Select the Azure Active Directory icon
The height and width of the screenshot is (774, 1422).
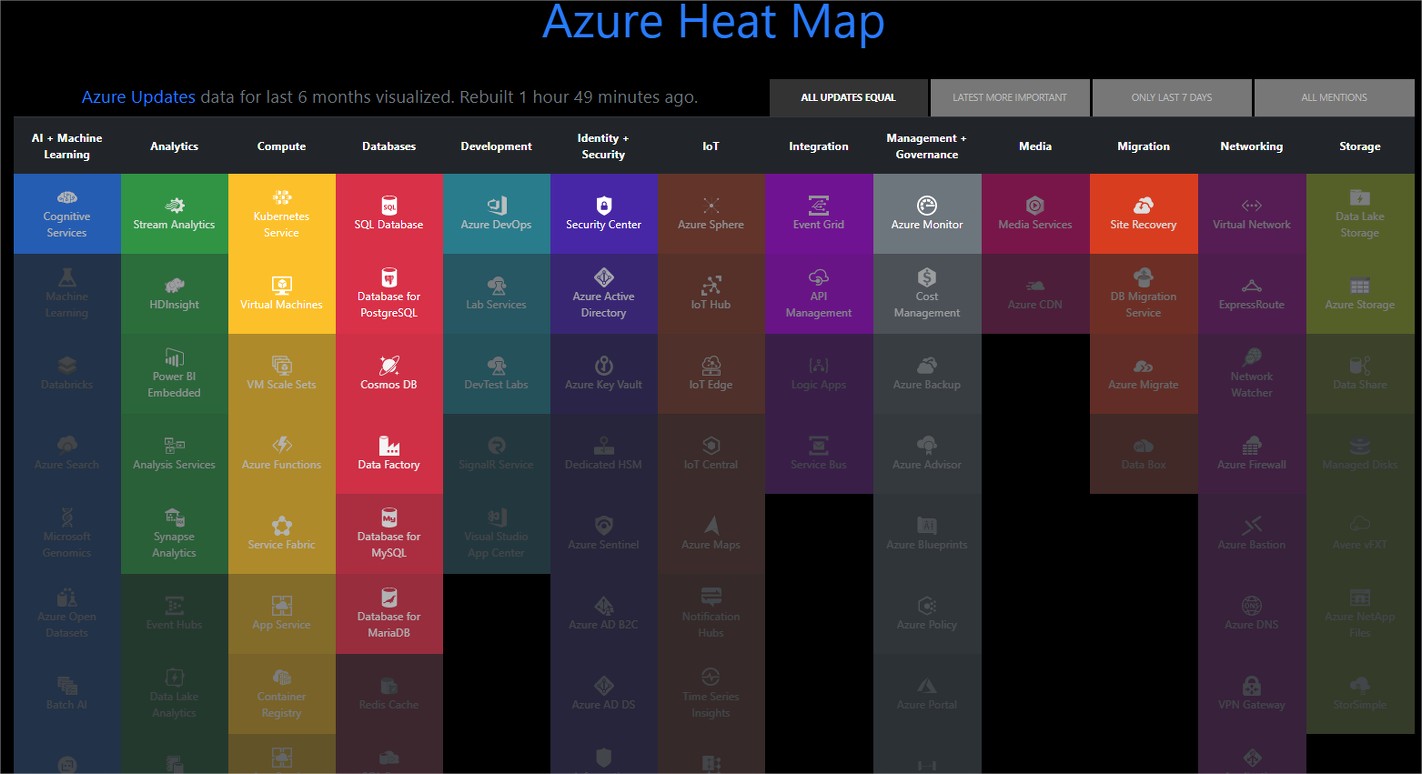coord(603,277)
